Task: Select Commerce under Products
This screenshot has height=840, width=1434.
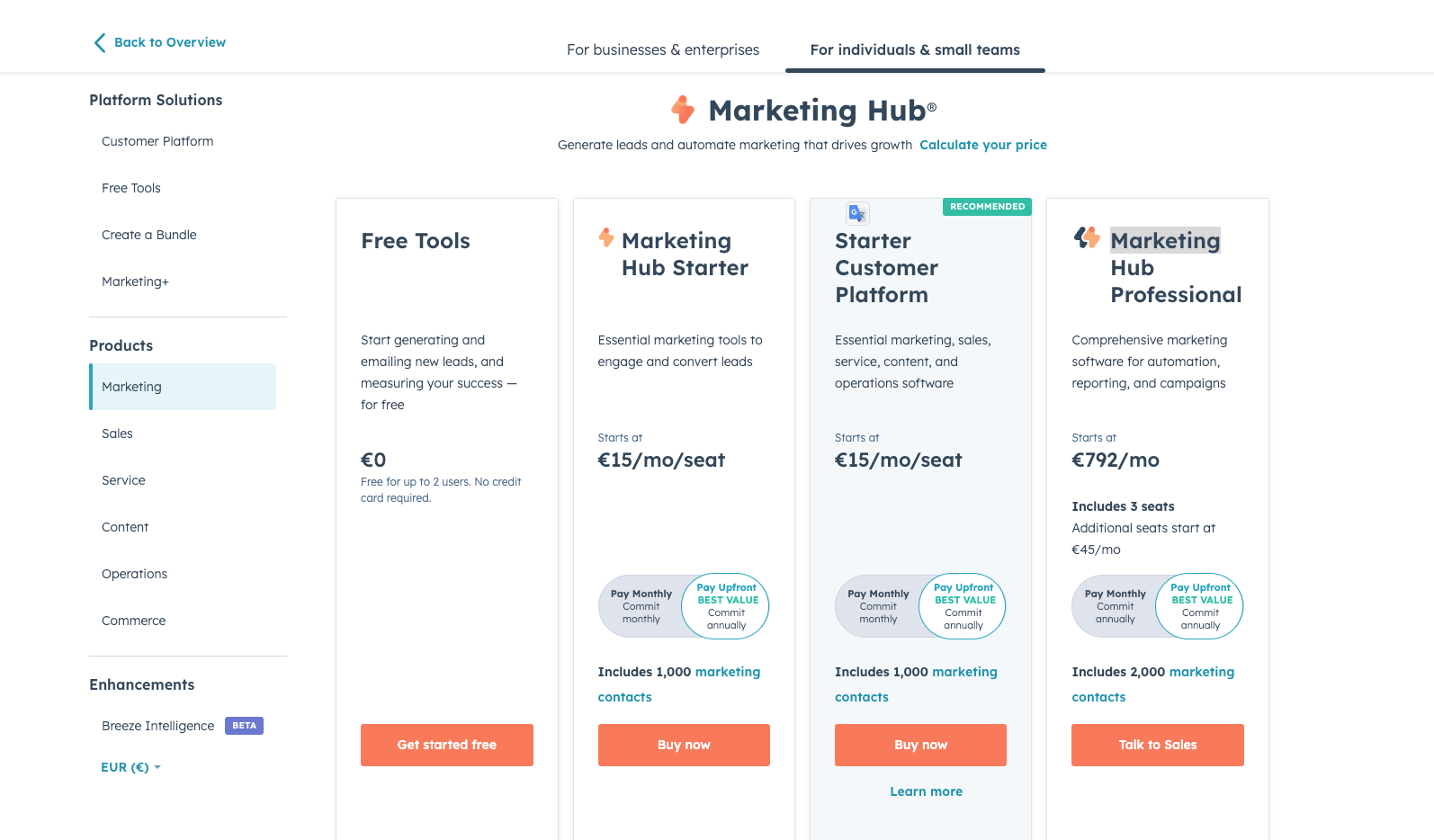Action: [x=133, y=621]
